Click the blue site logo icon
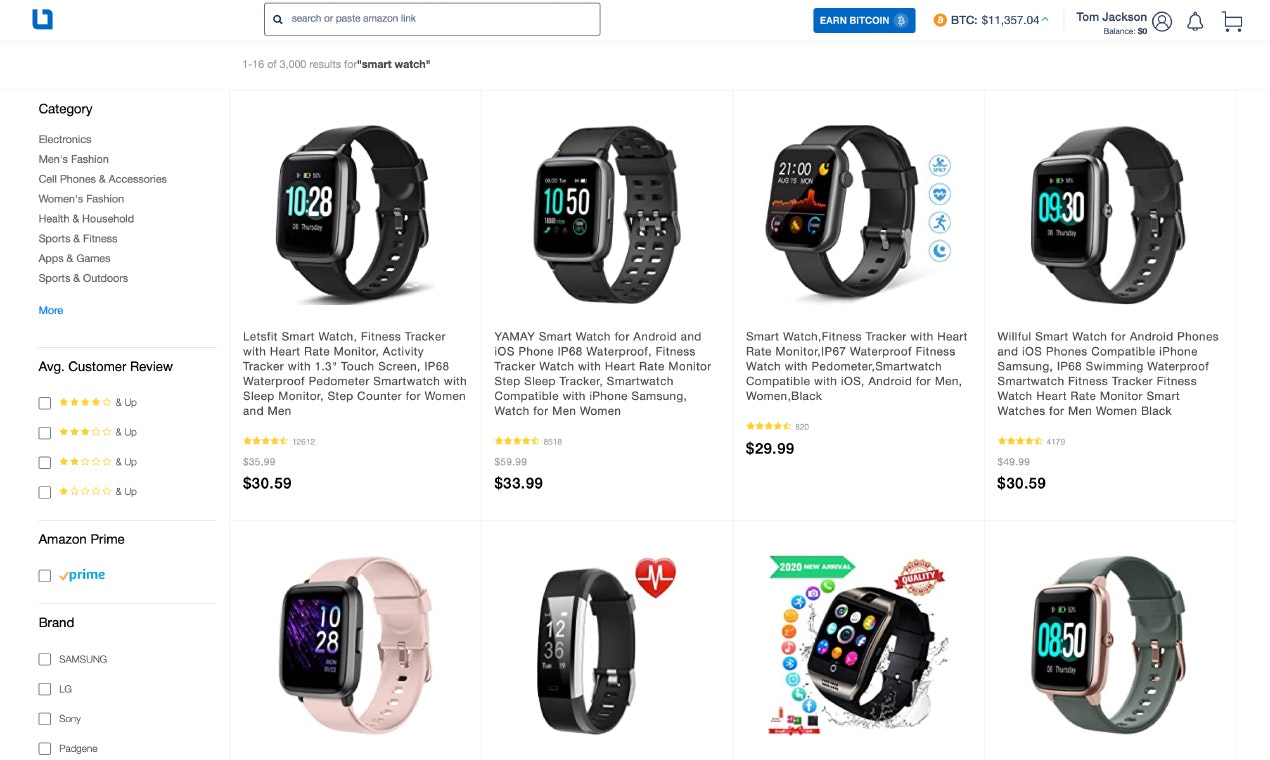1270x760 pixels. [42, 19]
